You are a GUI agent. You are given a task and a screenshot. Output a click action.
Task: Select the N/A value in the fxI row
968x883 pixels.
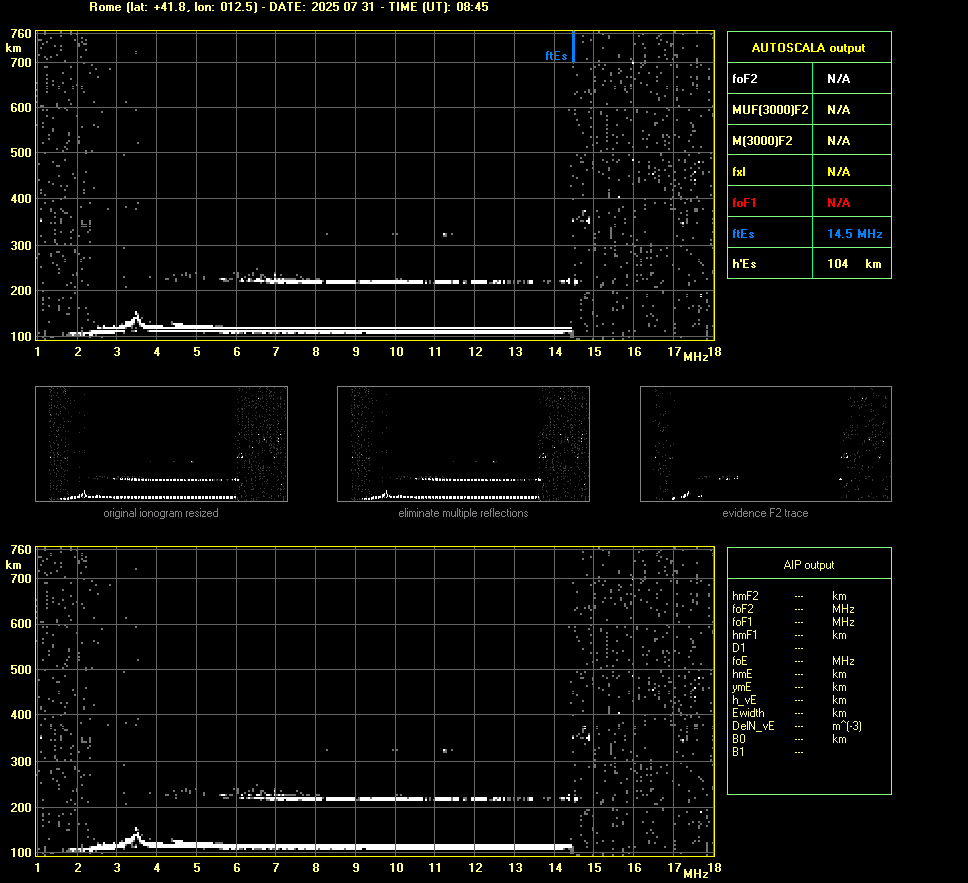[x=838, y=172]
